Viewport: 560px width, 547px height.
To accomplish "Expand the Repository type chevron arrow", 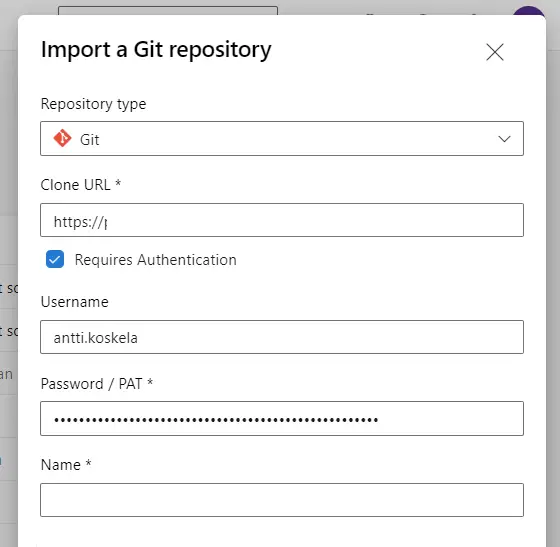I will (504, 139).
